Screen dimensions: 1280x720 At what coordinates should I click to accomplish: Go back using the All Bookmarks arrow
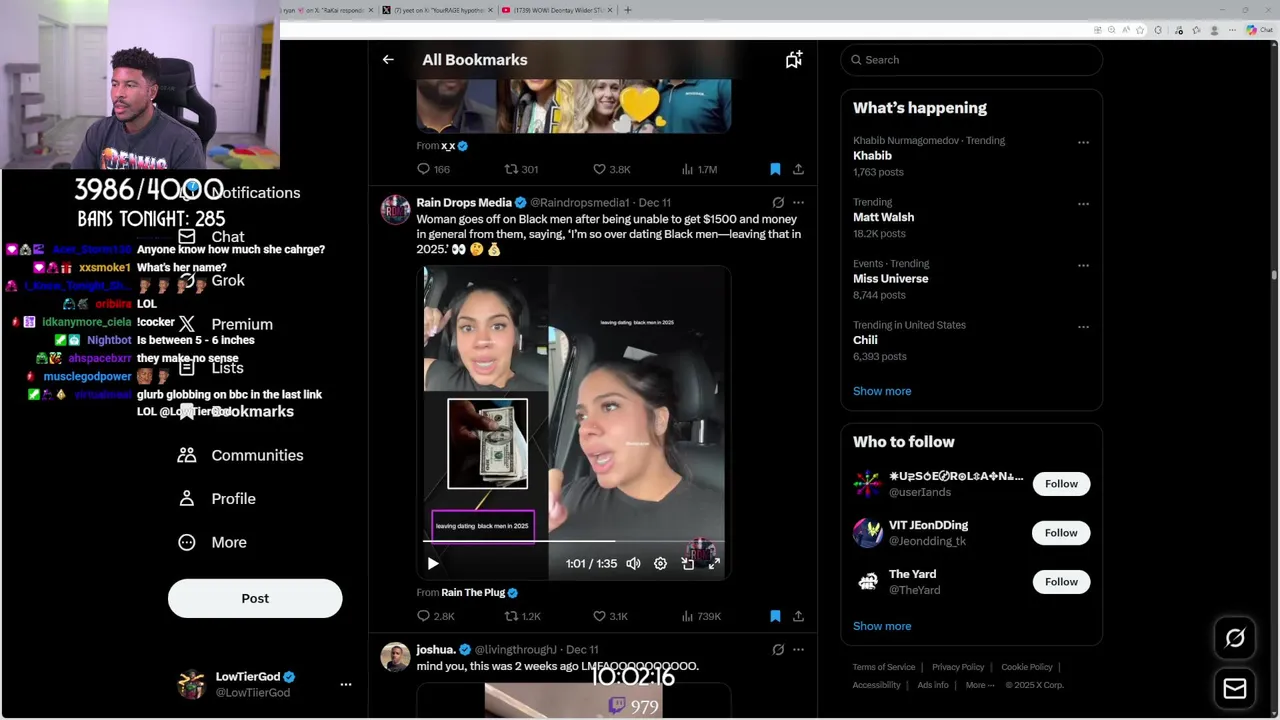(388, 60)
